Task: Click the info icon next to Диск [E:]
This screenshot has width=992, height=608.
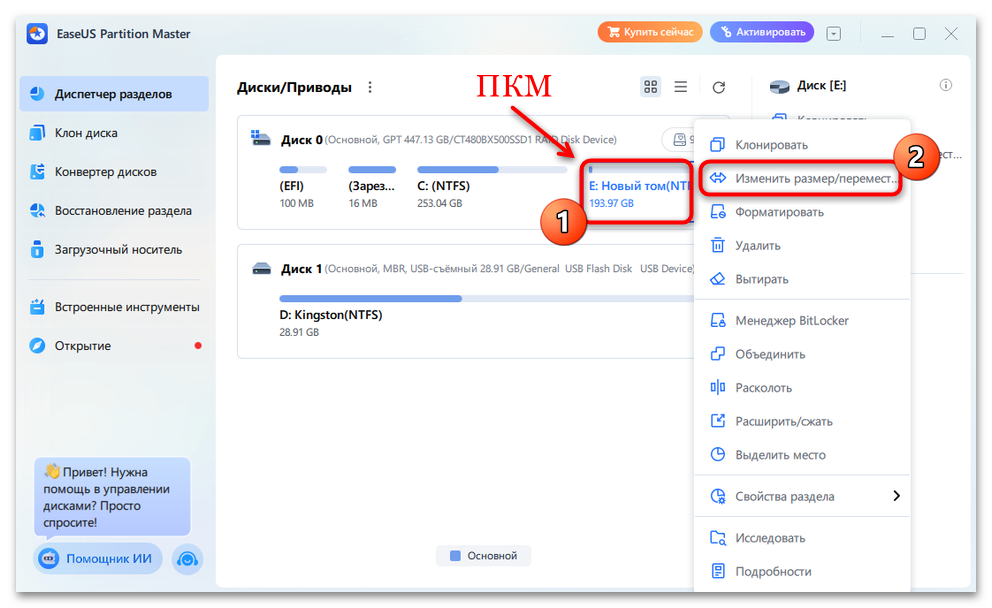Action: (946, 85)
